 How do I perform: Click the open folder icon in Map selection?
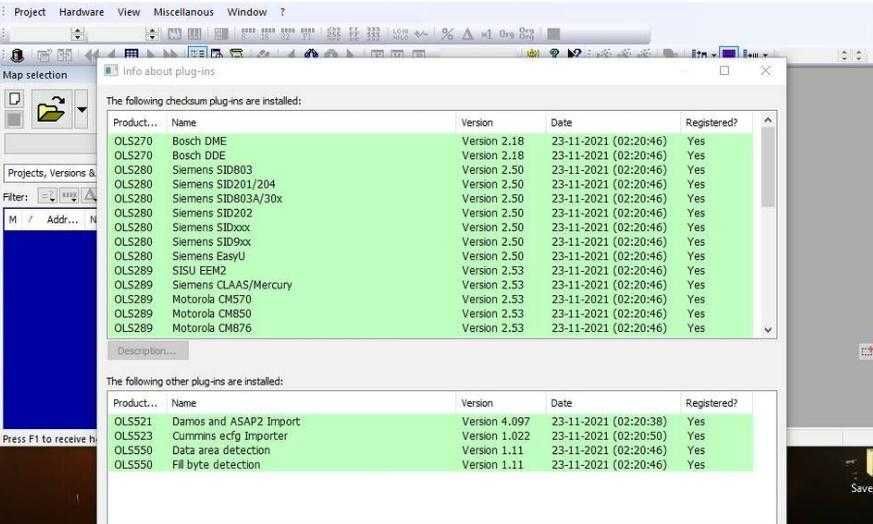(x=51, y=109)
